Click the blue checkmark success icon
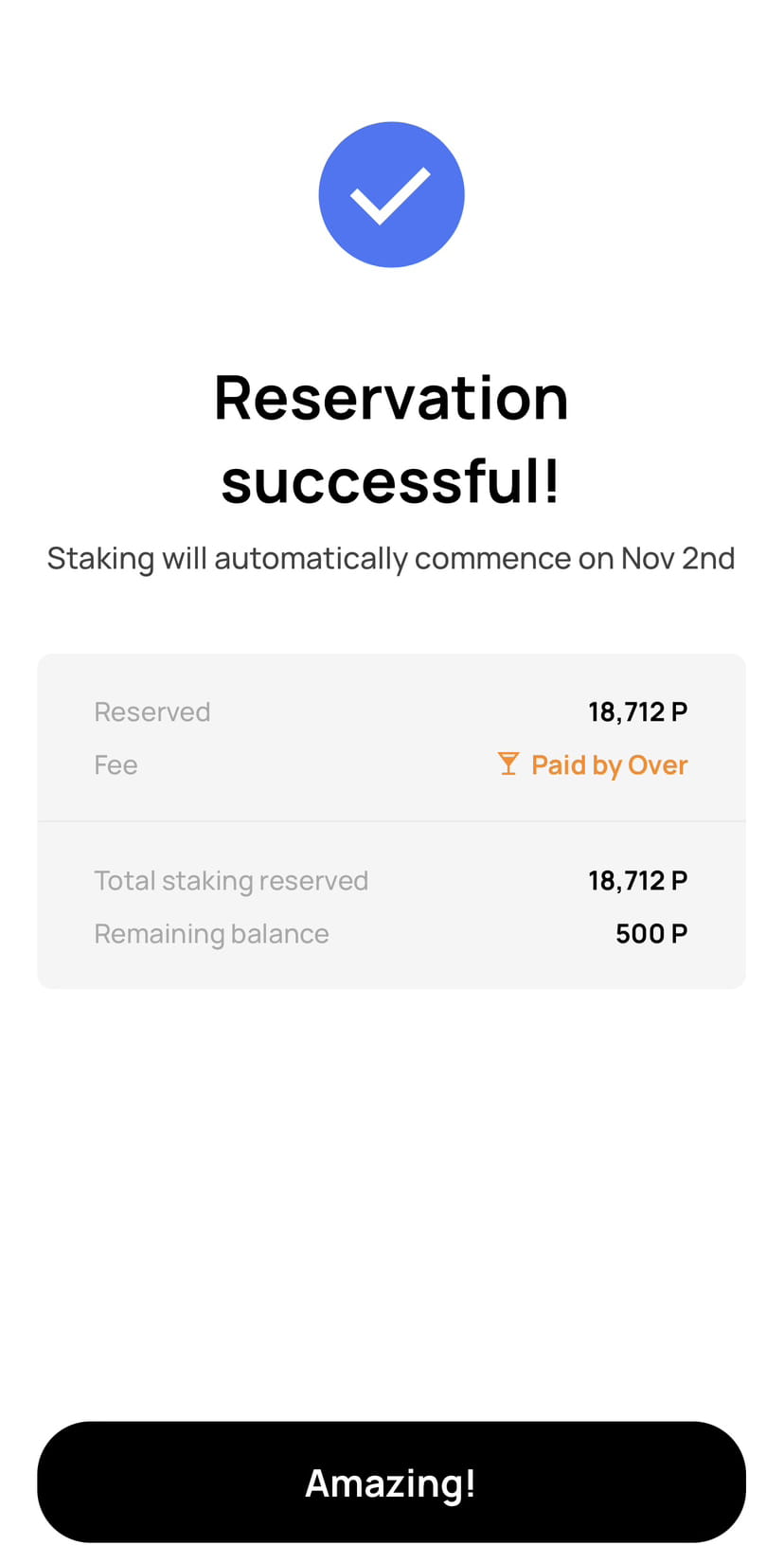This screenshot has height=1563, width=784. [x=391, y=194]
